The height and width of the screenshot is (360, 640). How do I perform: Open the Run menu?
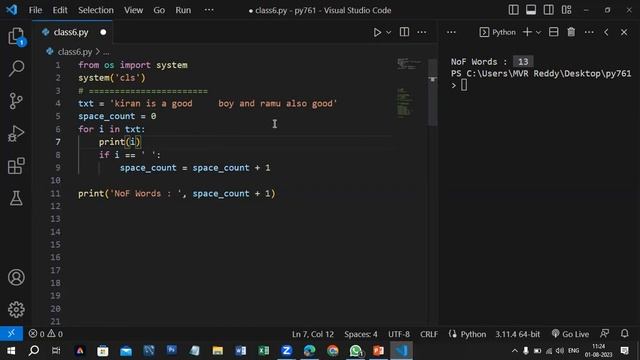[x=183, y=10]
